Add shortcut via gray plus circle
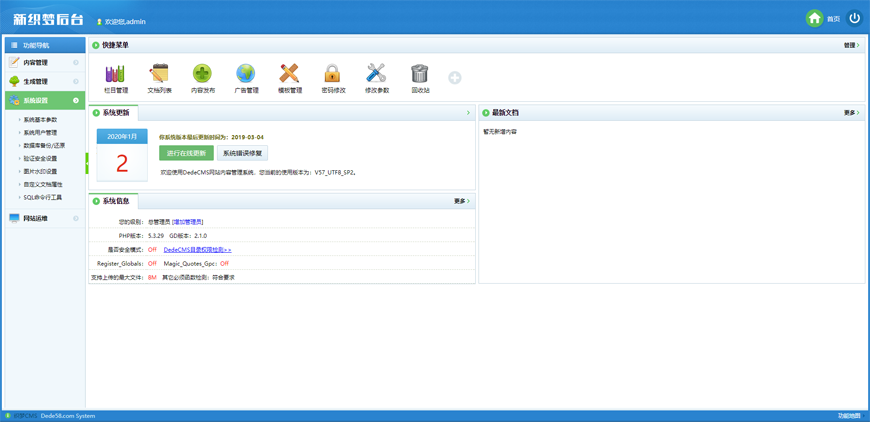 coord(454,78)
